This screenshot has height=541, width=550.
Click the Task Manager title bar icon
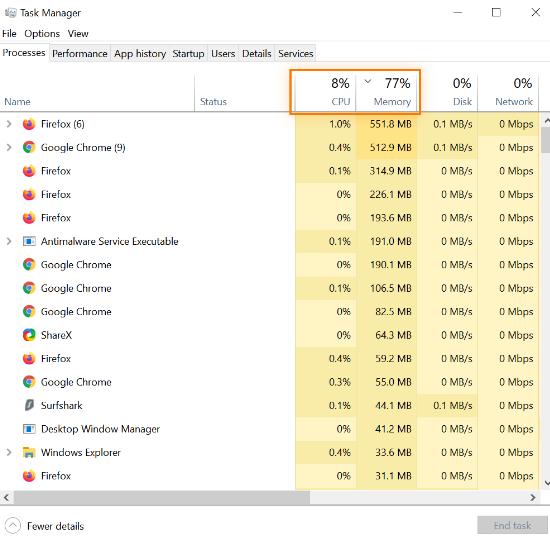click(x=11, y=13)
